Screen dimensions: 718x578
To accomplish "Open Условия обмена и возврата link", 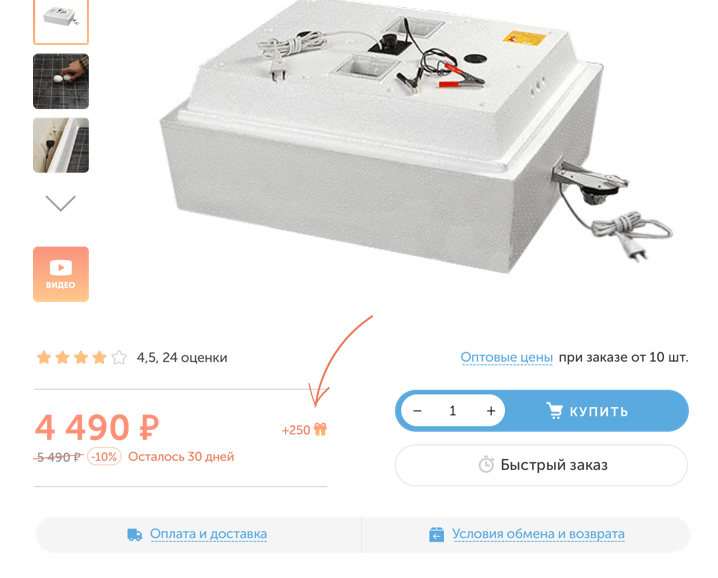I will pos(538,534).
